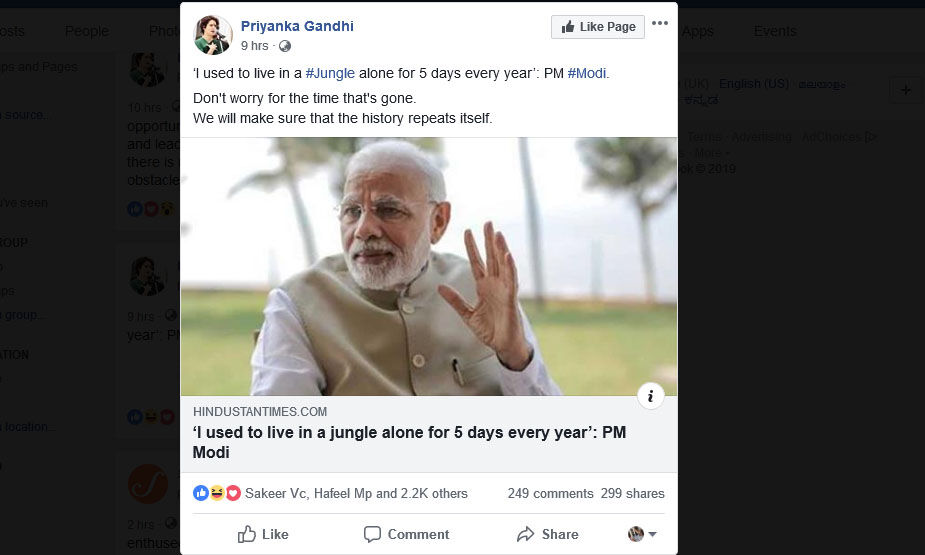Click the article info 'i' icon
925x555 pixels.
[650, 396]
